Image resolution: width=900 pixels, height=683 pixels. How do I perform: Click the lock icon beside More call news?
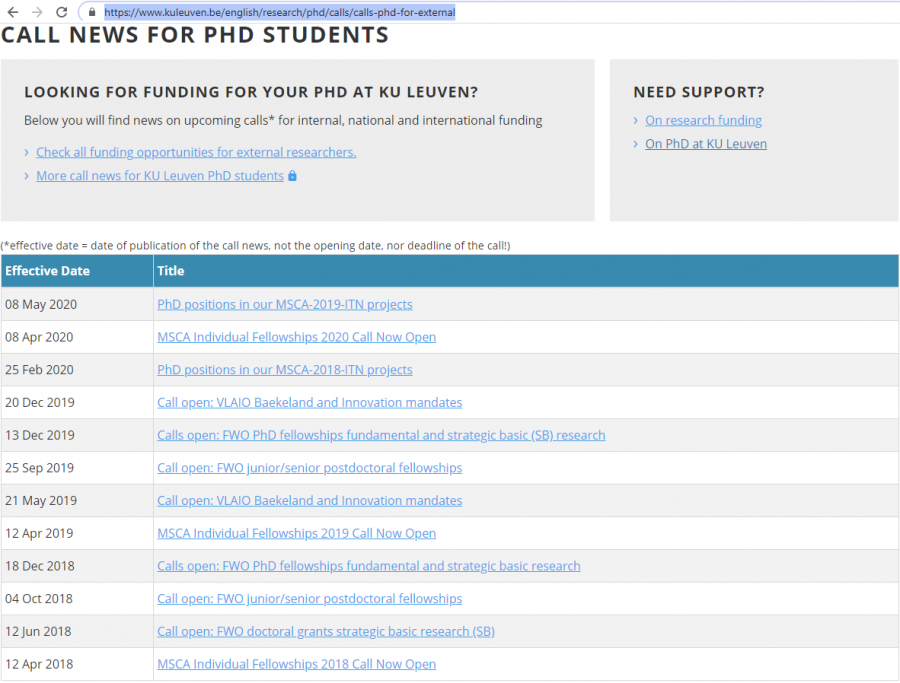293,176
